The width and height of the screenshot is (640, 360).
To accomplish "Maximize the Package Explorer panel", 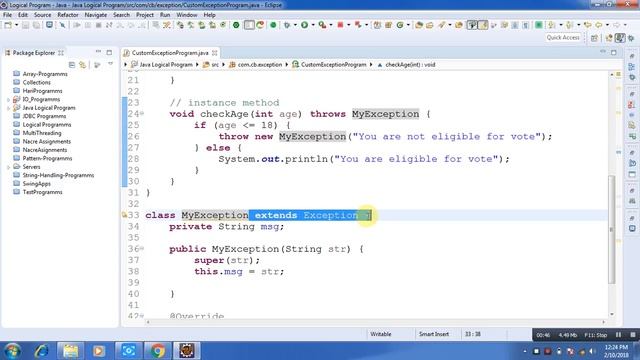I will (x=109, y=52).
